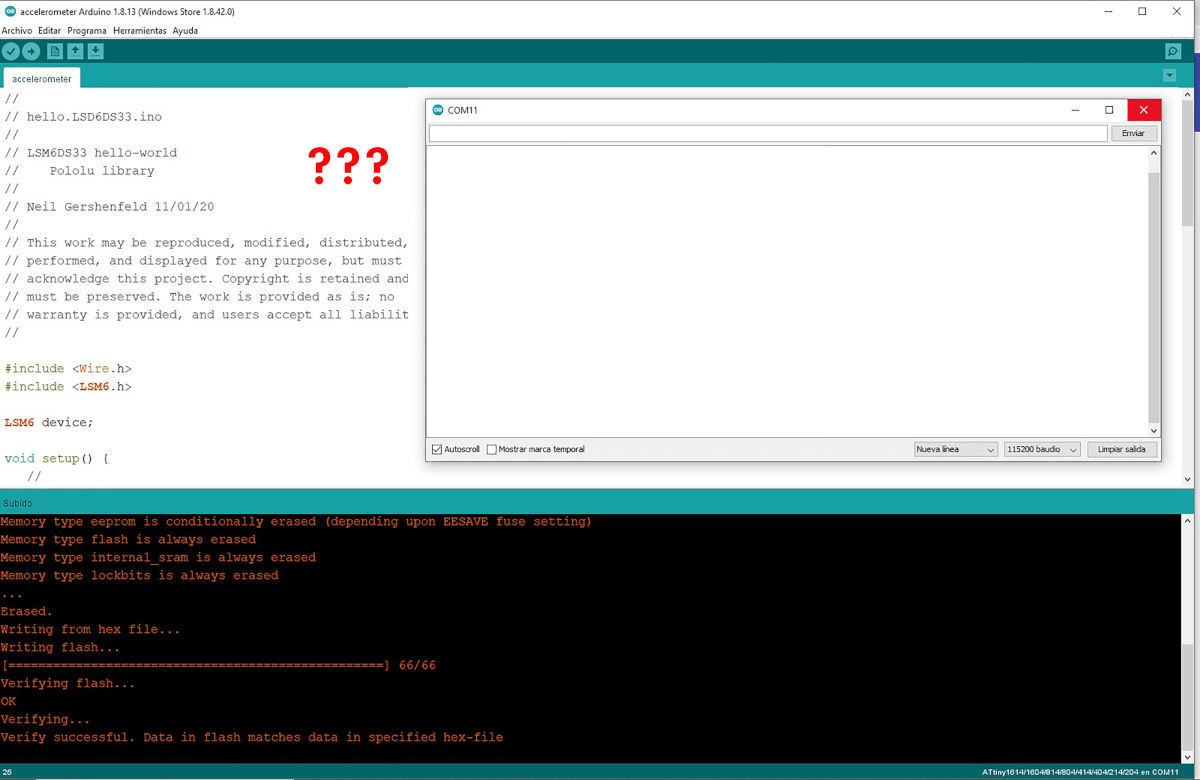Click the '#include <Wire.h>' line
The height and width of the screenshot is (780, 1200).
pyautogui.click(x=68, y=369)
